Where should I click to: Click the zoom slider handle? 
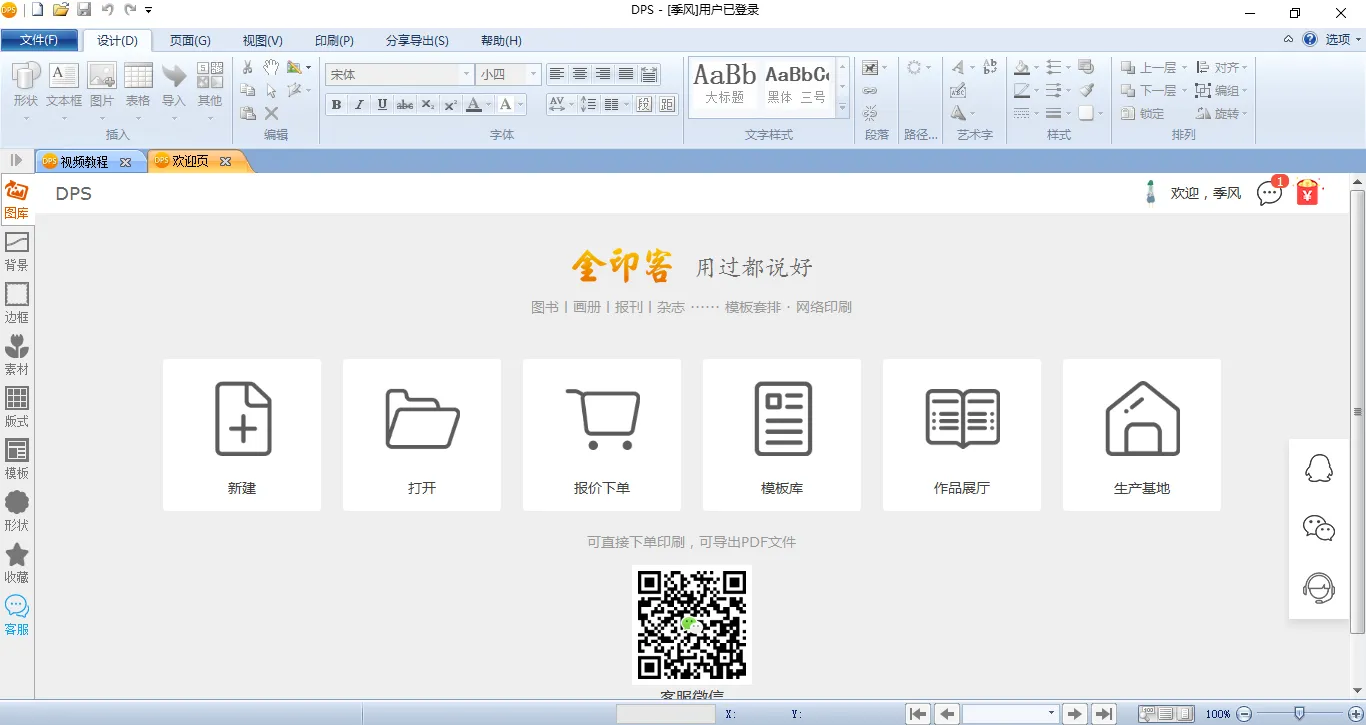tap(1298, 714)
